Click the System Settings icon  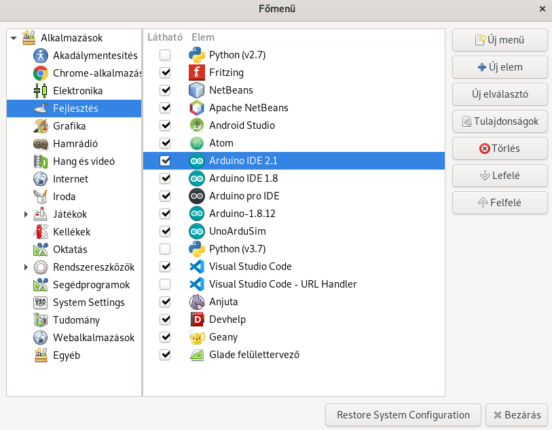tap(40, 302)
